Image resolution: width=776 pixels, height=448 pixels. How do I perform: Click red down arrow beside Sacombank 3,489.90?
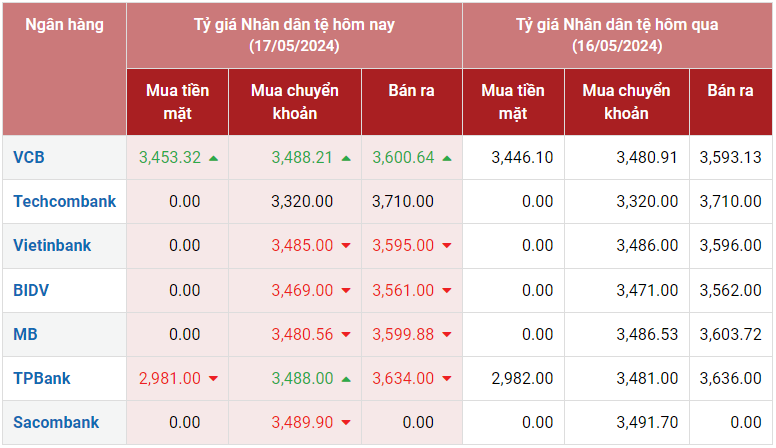[346, 423]
